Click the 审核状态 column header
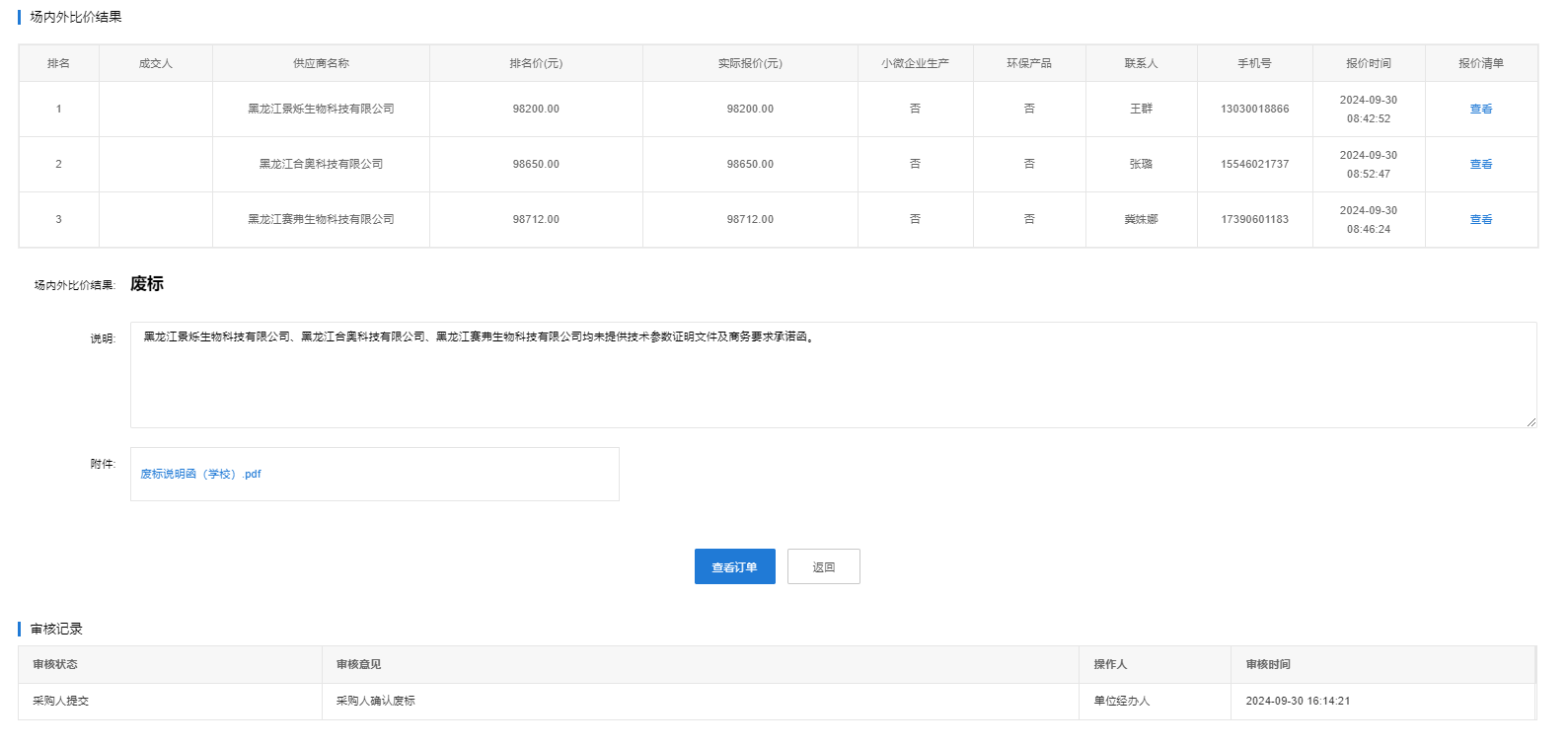Viewport: 1568px width, 747px height. pyautogui.click(x=55, y=665)
